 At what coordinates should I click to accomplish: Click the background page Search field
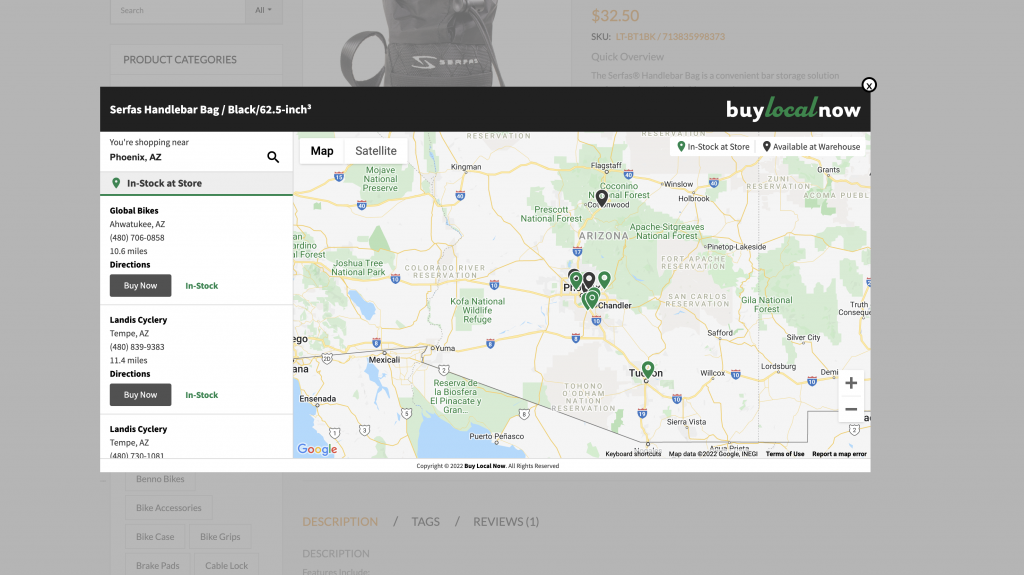(x=178, y=10)
